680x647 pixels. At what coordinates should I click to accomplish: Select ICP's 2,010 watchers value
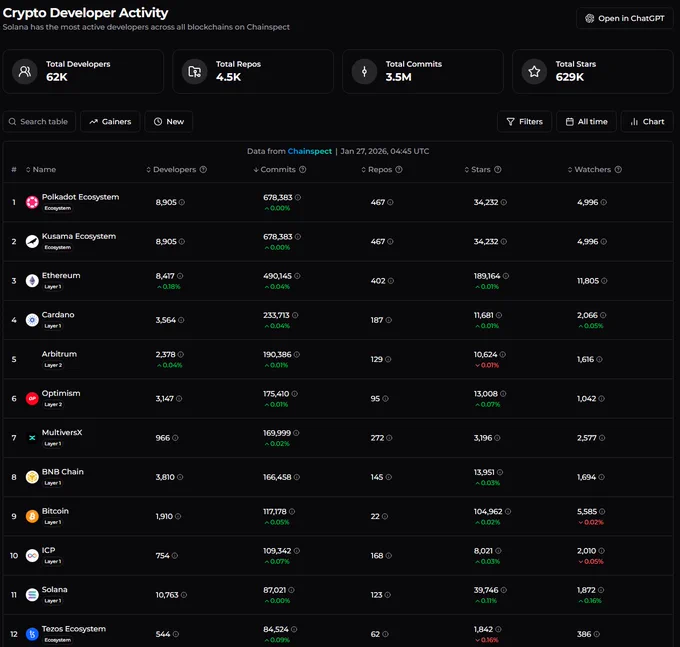click(x=586, y=551)
